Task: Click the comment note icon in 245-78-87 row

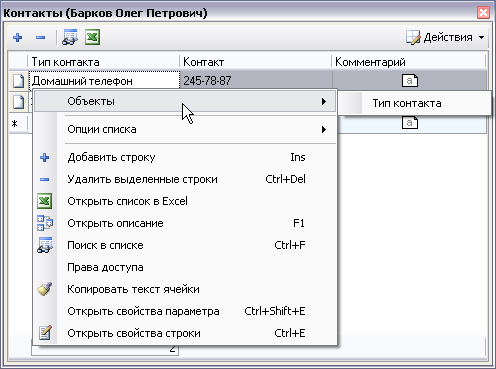Action: pyautogui.click(x=410, y=80)
